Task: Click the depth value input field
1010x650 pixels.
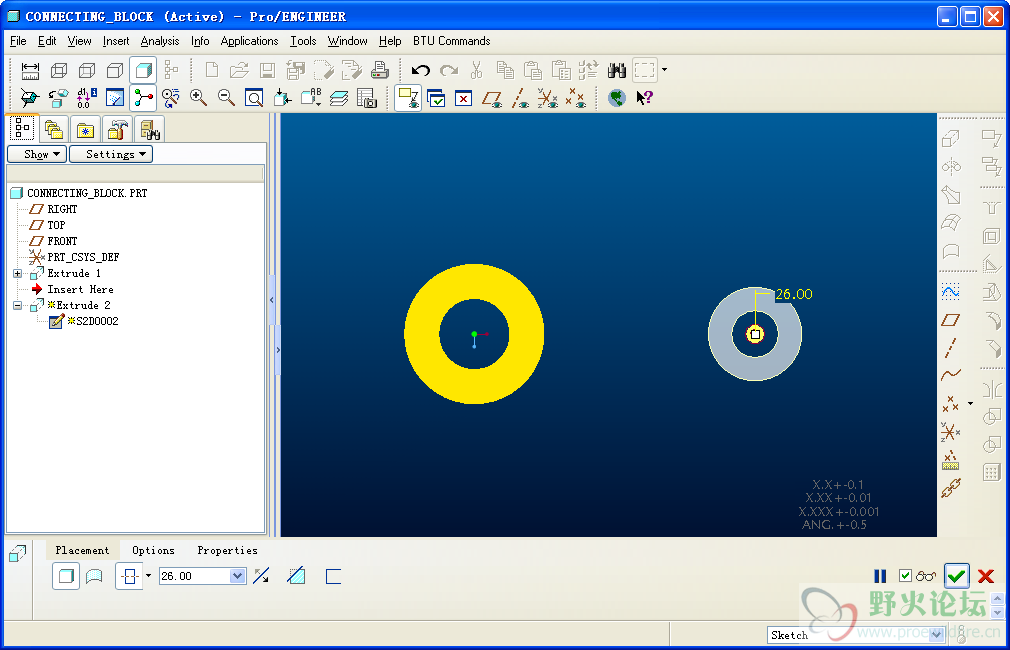Action: pyautogui.click(x=195, y=576)
